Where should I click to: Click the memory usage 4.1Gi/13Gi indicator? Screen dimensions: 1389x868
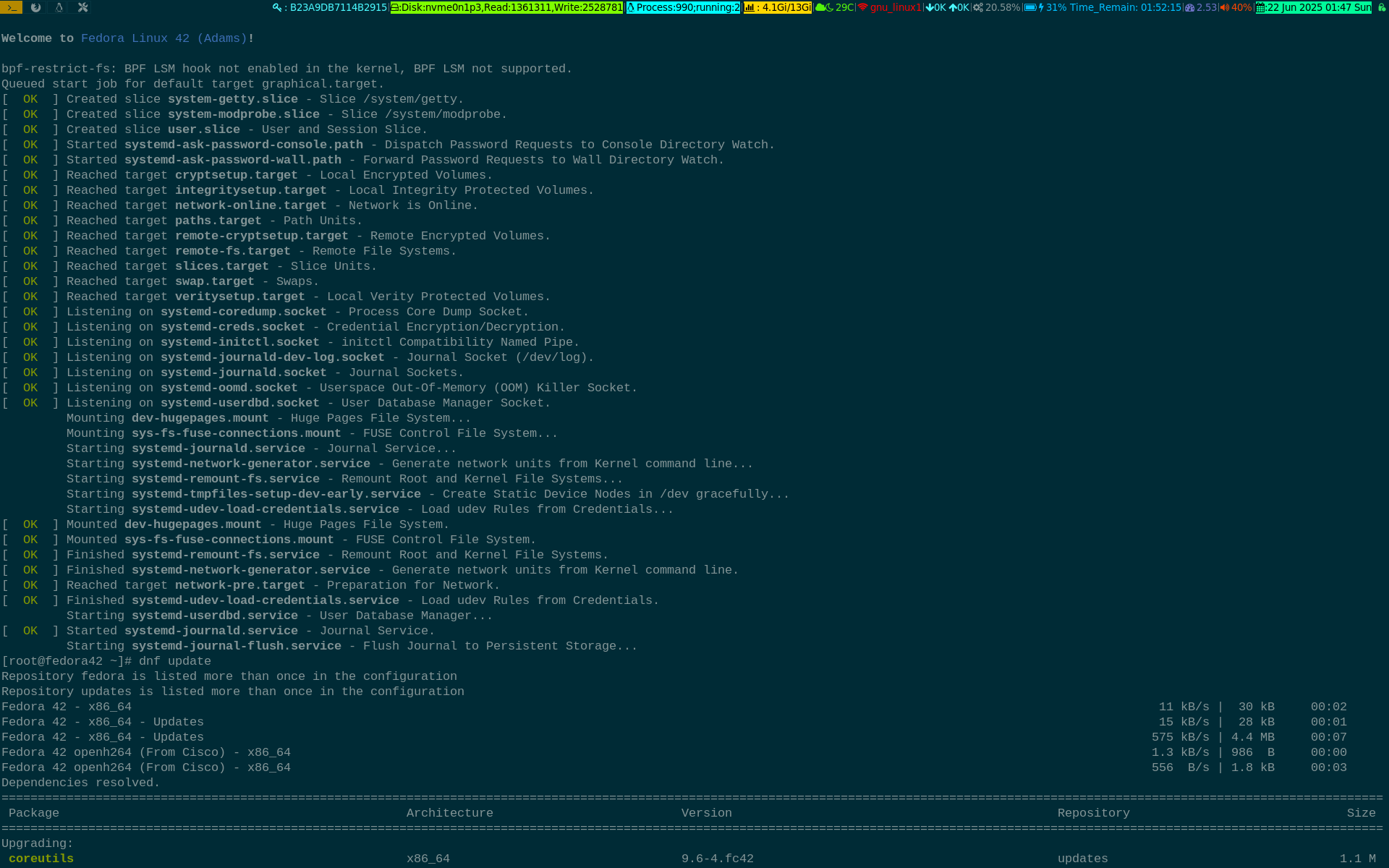pos(778,7)
